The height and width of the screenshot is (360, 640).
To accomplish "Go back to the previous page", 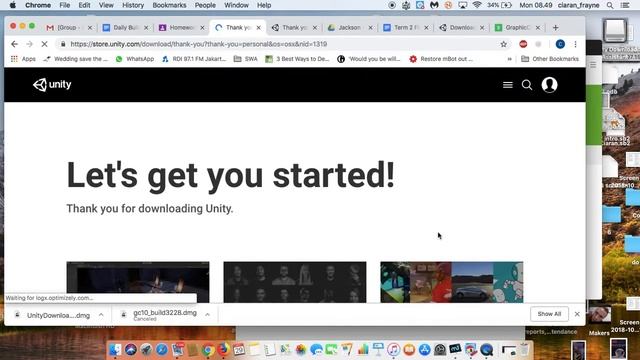I will tap(15, 44).
